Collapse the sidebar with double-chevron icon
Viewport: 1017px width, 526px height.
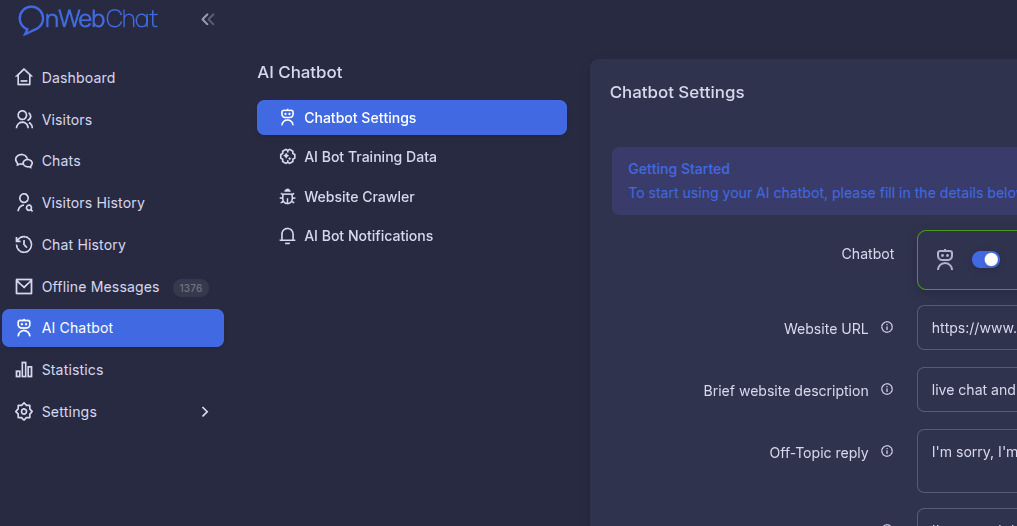(208, 19)
